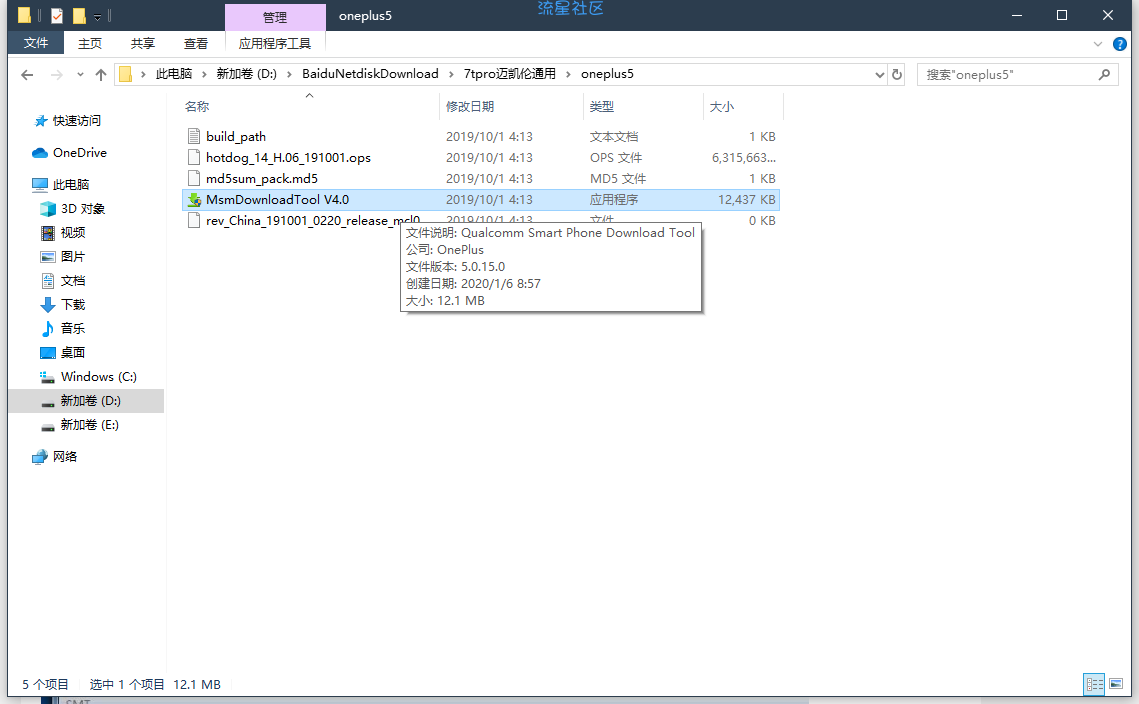Screen dimensions: 1139x704
Task: Open 新加卷 (E:) drive in sidebar
Action: (x=89, y=424)
